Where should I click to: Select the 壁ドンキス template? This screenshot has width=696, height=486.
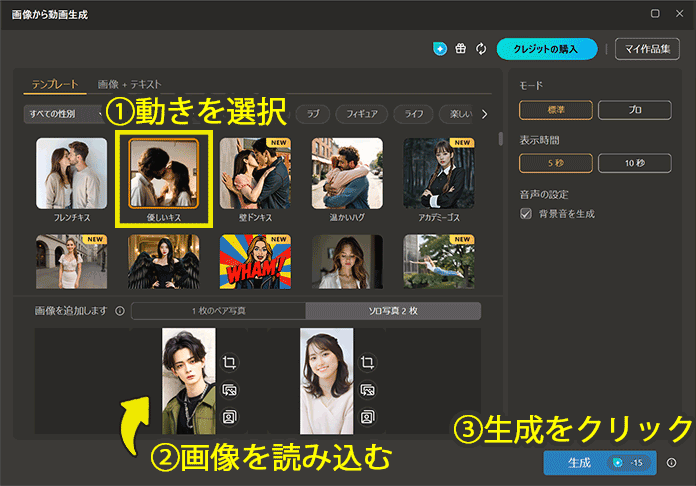coord(255,174)
